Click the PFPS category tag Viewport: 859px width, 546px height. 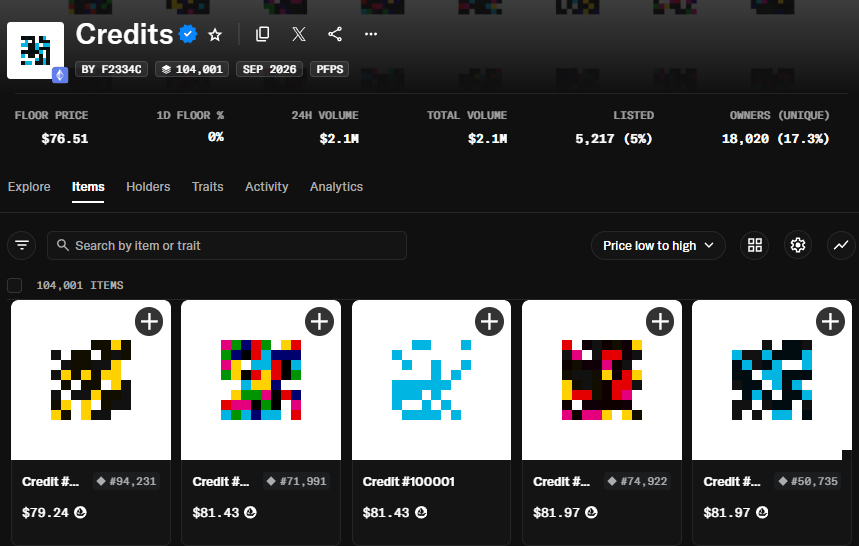(x=330, y=69)
